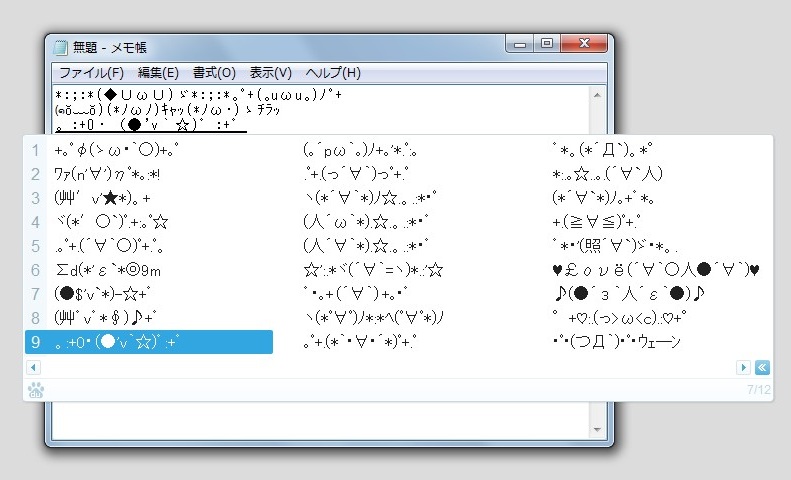Minimize the メモ帳 window
The height and width of the screenshot is (480, 791).
point(520,44)
